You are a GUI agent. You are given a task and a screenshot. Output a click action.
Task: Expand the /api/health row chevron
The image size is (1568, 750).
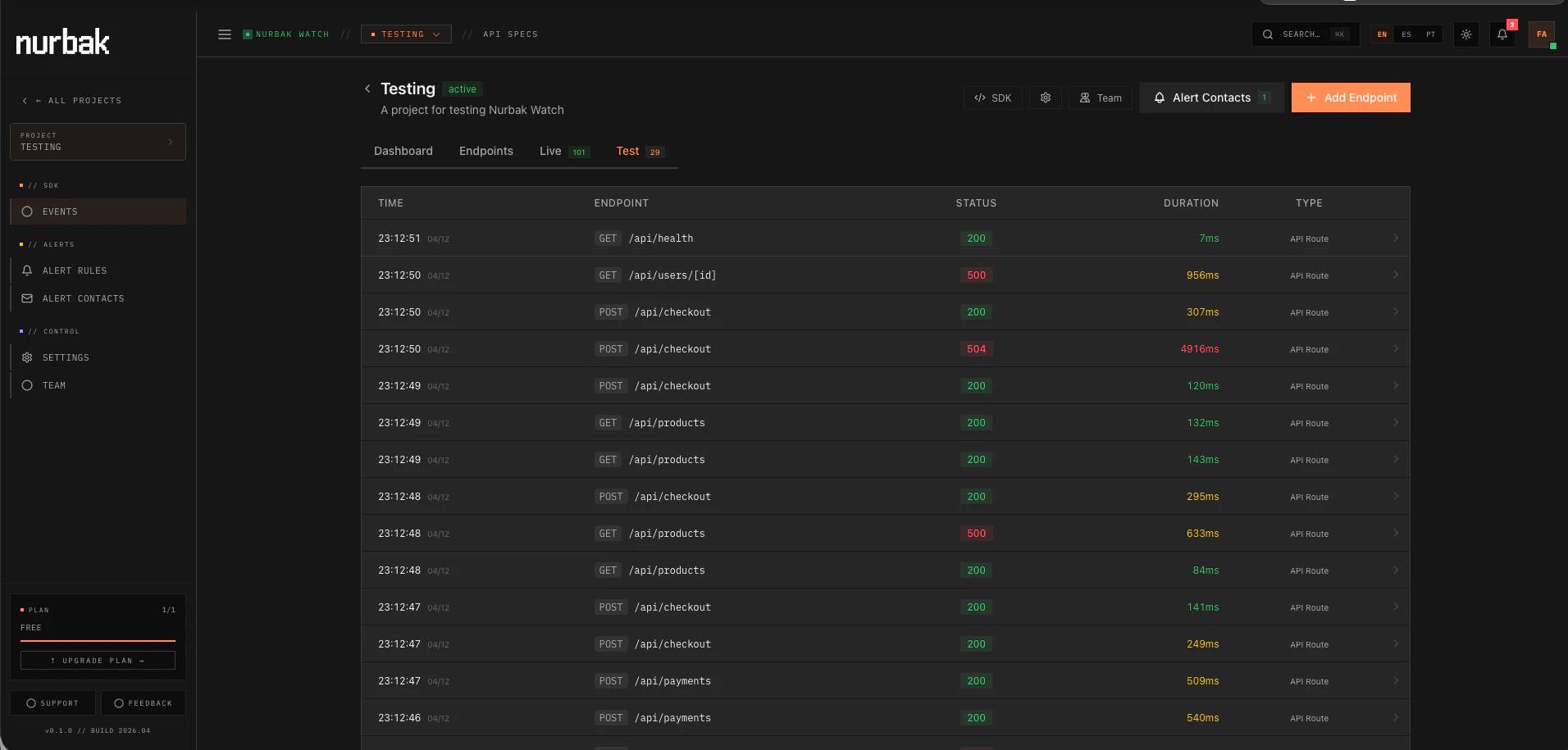(x=1395, y=238)
